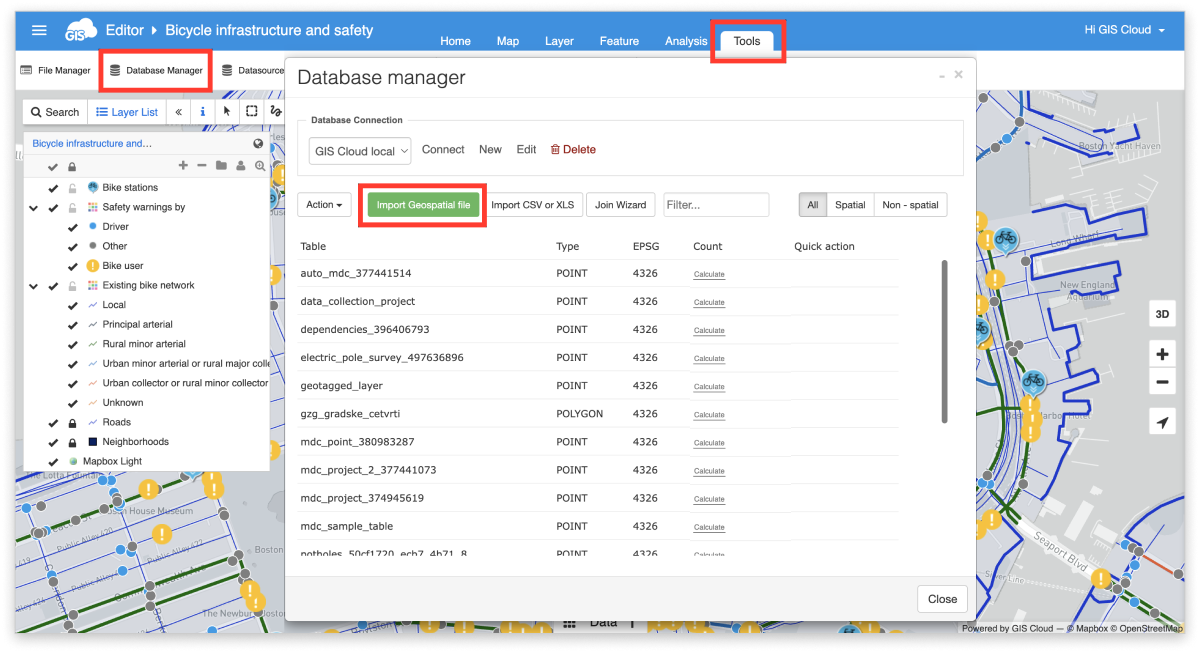Image resolution: width=1200 pixels, height=653 pixels.
Task: Open the info tool next to Layer List
Action: 203,112
